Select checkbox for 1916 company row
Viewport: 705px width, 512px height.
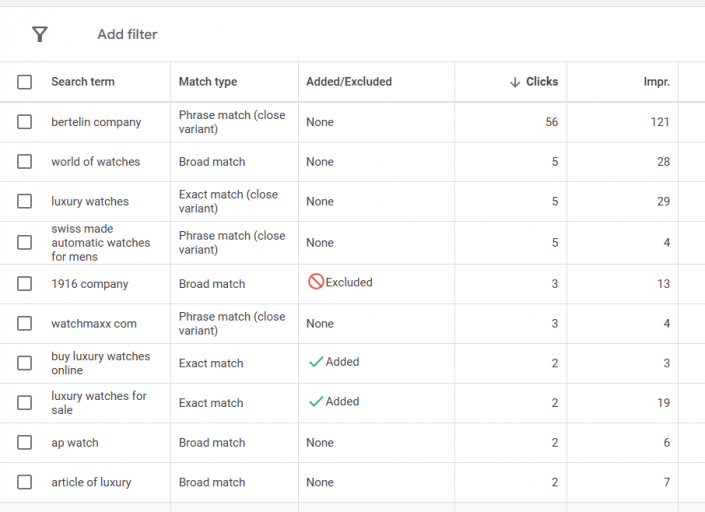[25, 284]
